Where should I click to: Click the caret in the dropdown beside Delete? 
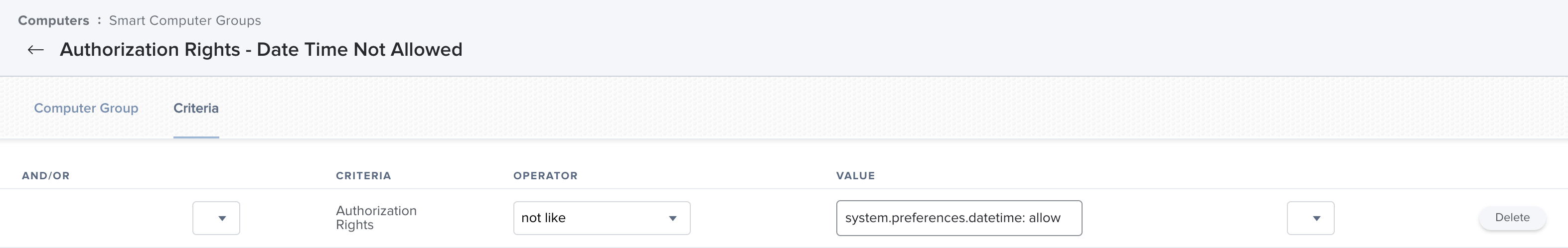pos(1317,218)
